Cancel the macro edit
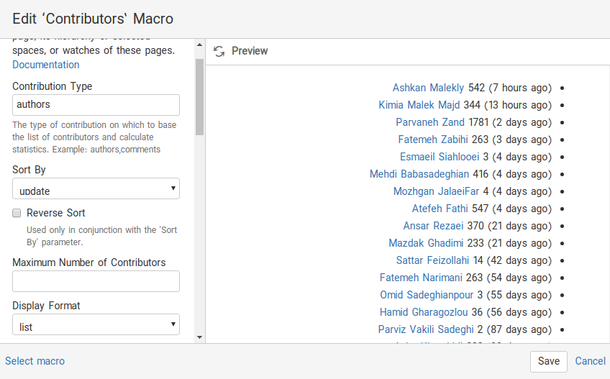610x379 pixels. pyautogui.click(x=590, y=361)
